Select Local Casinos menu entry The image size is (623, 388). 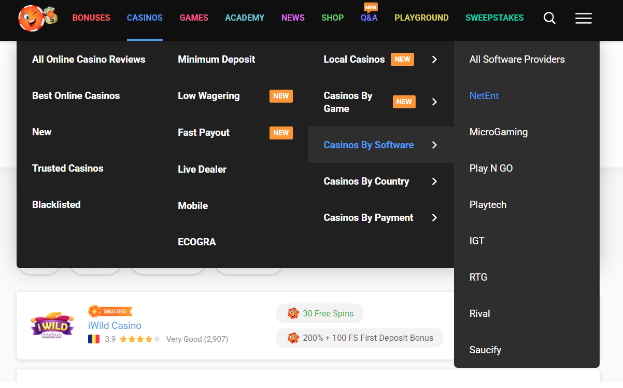(354, 60)
